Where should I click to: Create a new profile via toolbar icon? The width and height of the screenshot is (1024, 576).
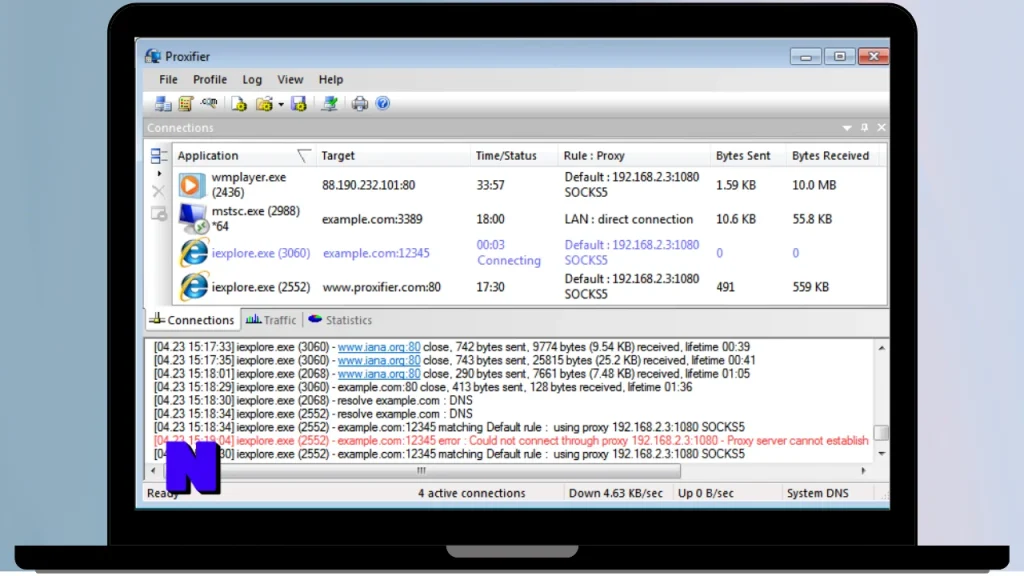click(239, 104)
